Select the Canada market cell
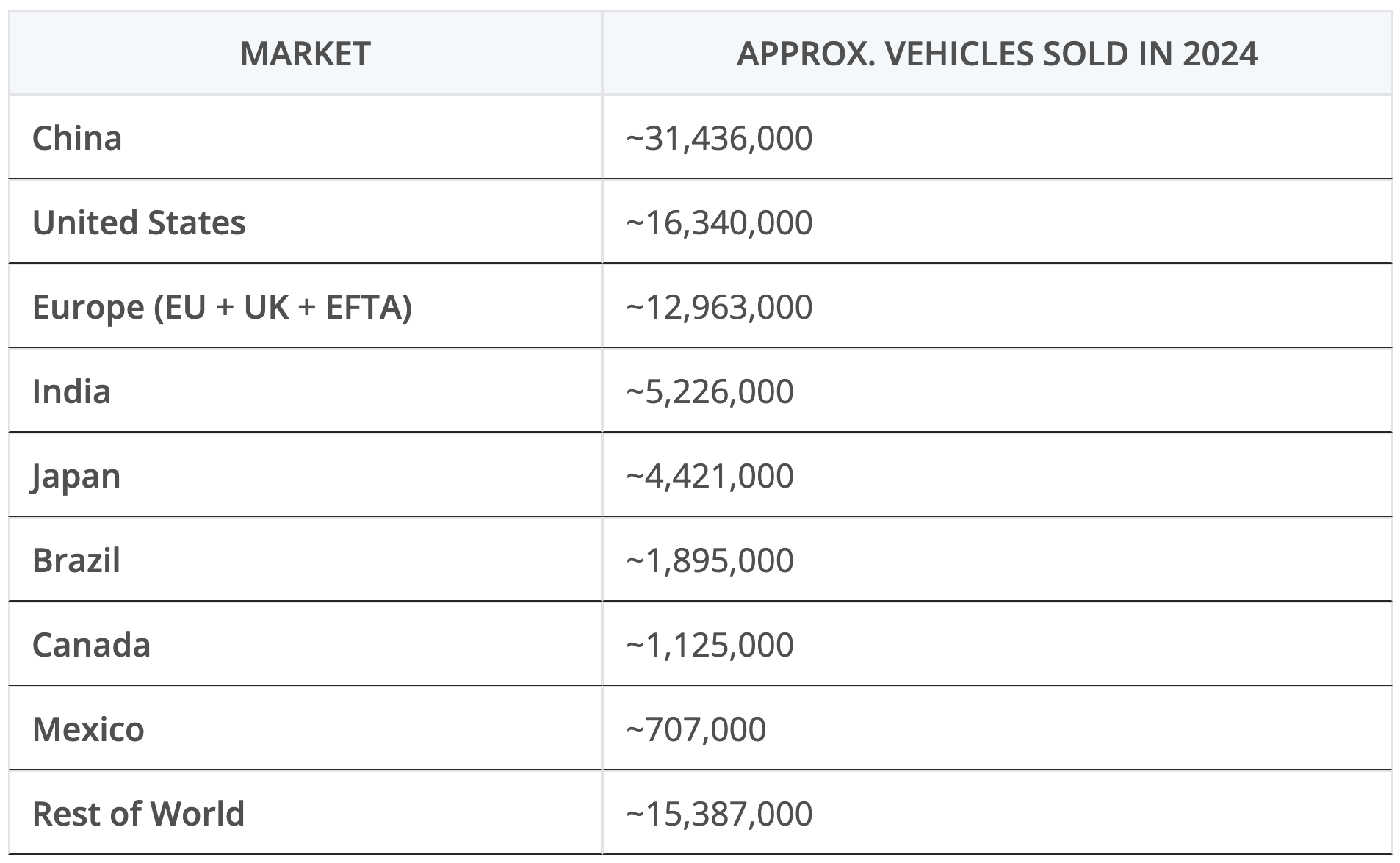This screenshot has height=863, width=1400. [91, 645]
